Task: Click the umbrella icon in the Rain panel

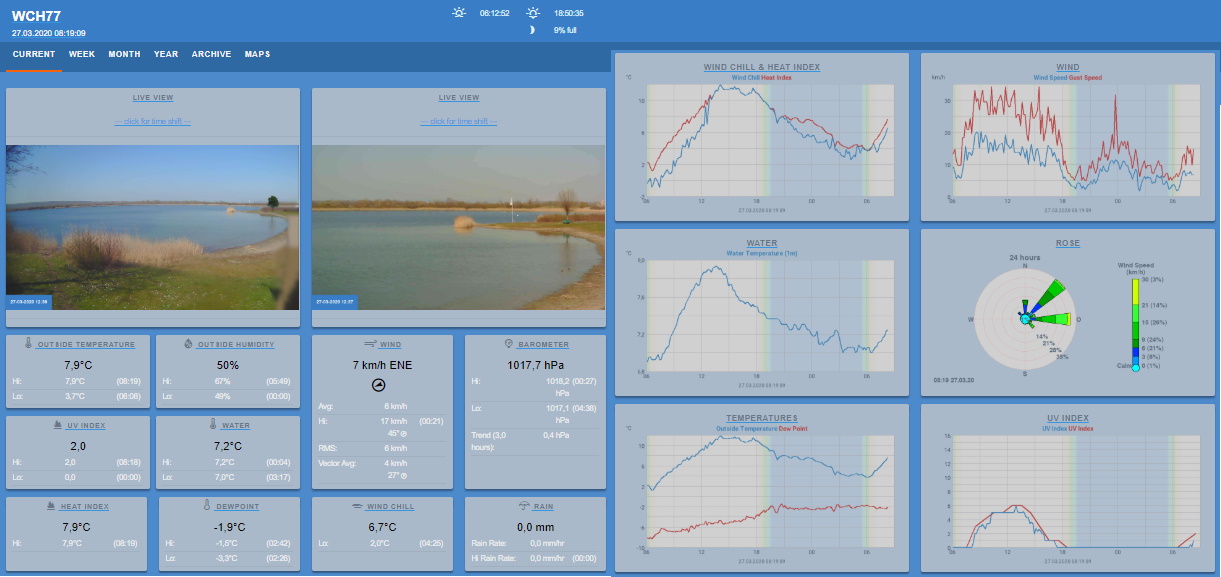Action: 524,506
